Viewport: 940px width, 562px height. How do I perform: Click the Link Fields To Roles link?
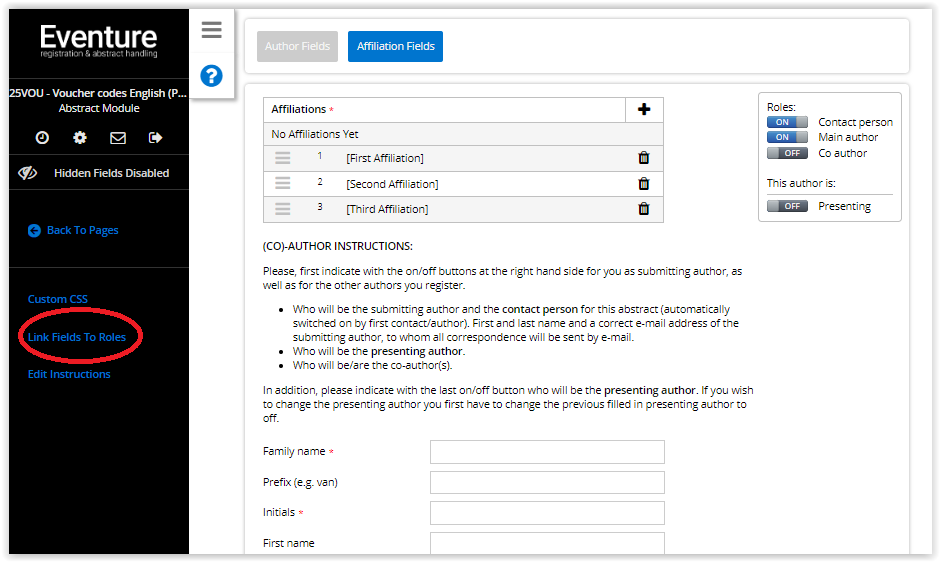77,337
